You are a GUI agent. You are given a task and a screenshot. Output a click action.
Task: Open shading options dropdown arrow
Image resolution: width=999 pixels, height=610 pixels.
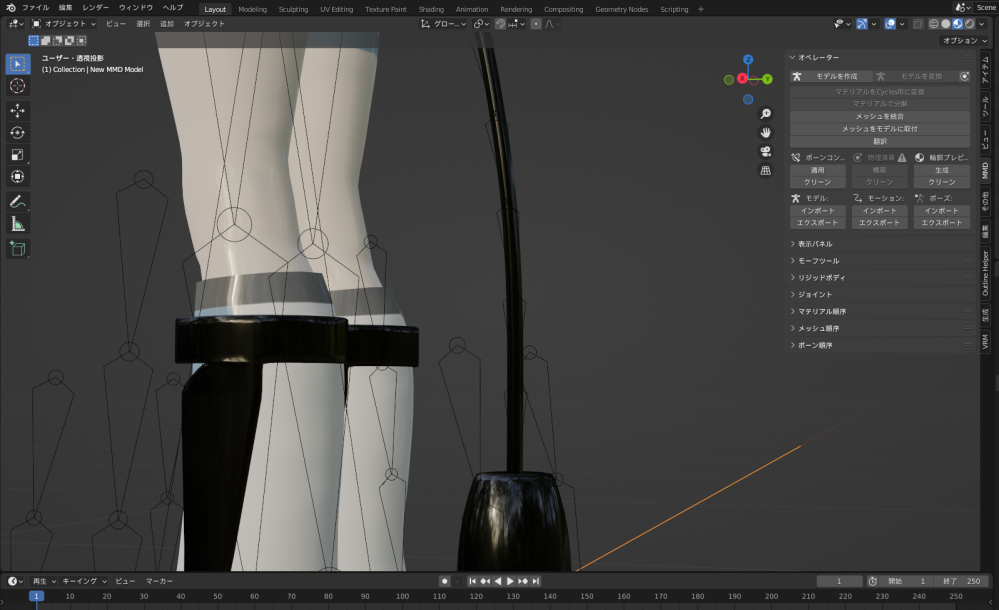pos(983,24)
